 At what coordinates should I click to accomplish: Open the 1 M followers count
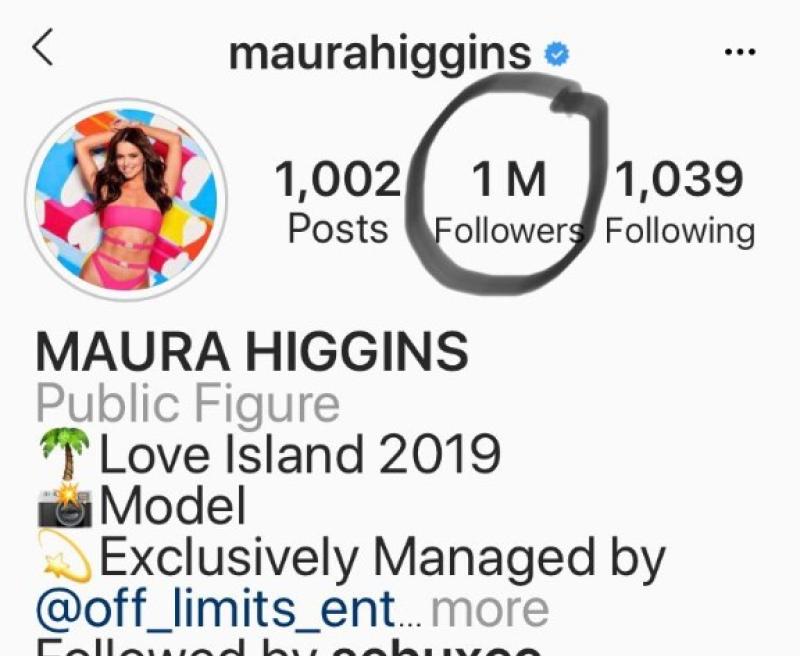pos(509,179)
